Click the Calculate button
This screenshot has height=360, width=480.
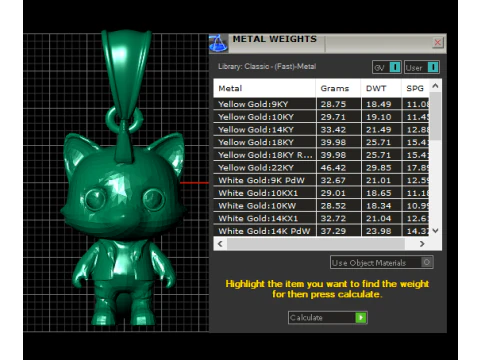point(328,318)
